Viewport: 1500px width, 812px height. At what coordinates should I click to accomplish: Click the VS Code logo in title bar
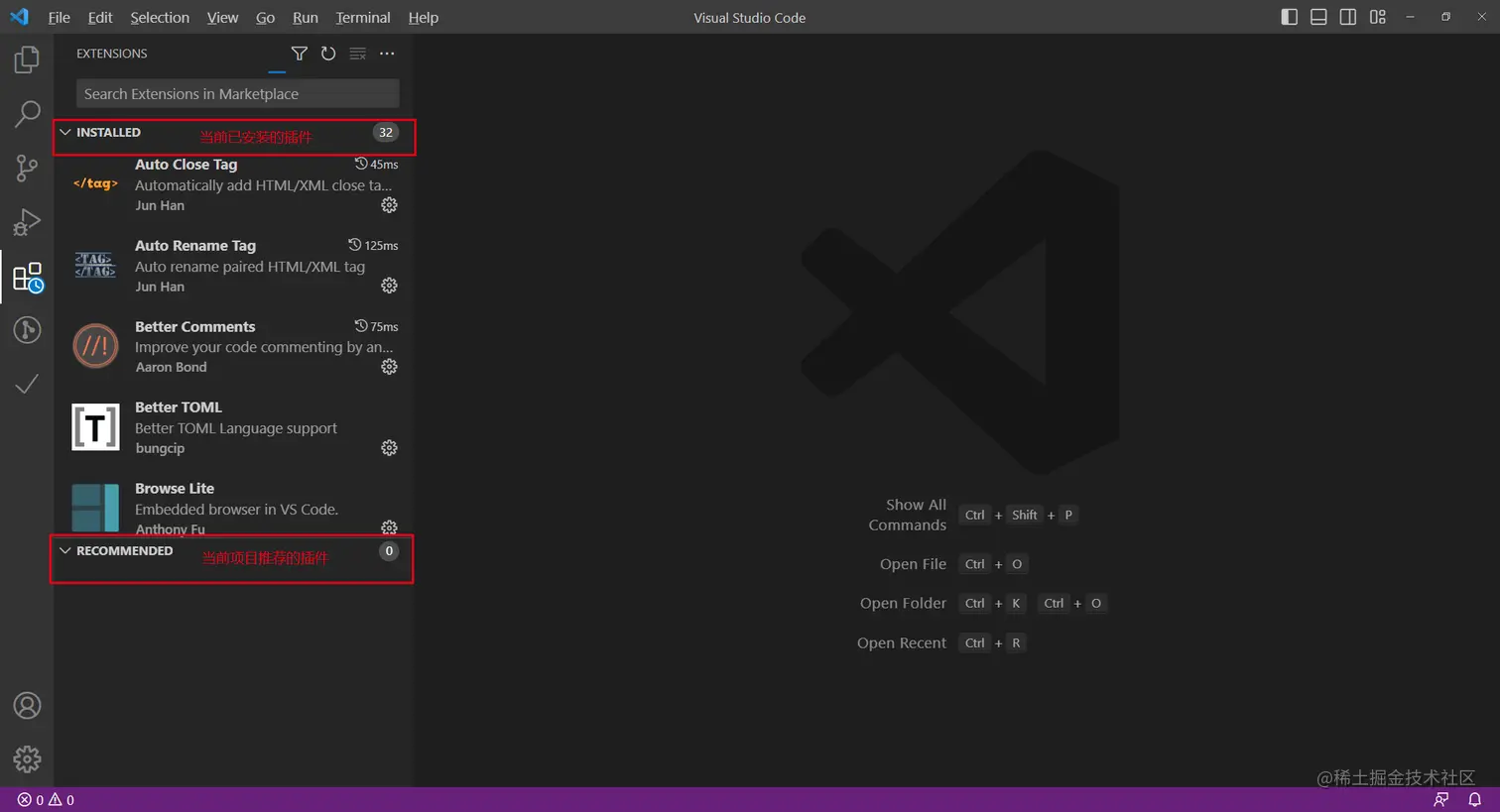point(20,17)
